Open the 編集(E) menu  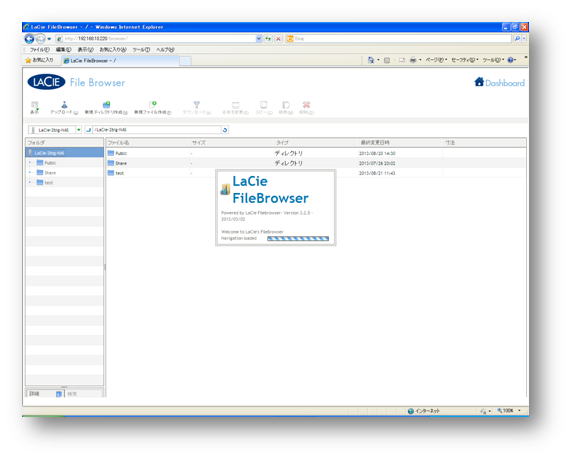[63, 50]
